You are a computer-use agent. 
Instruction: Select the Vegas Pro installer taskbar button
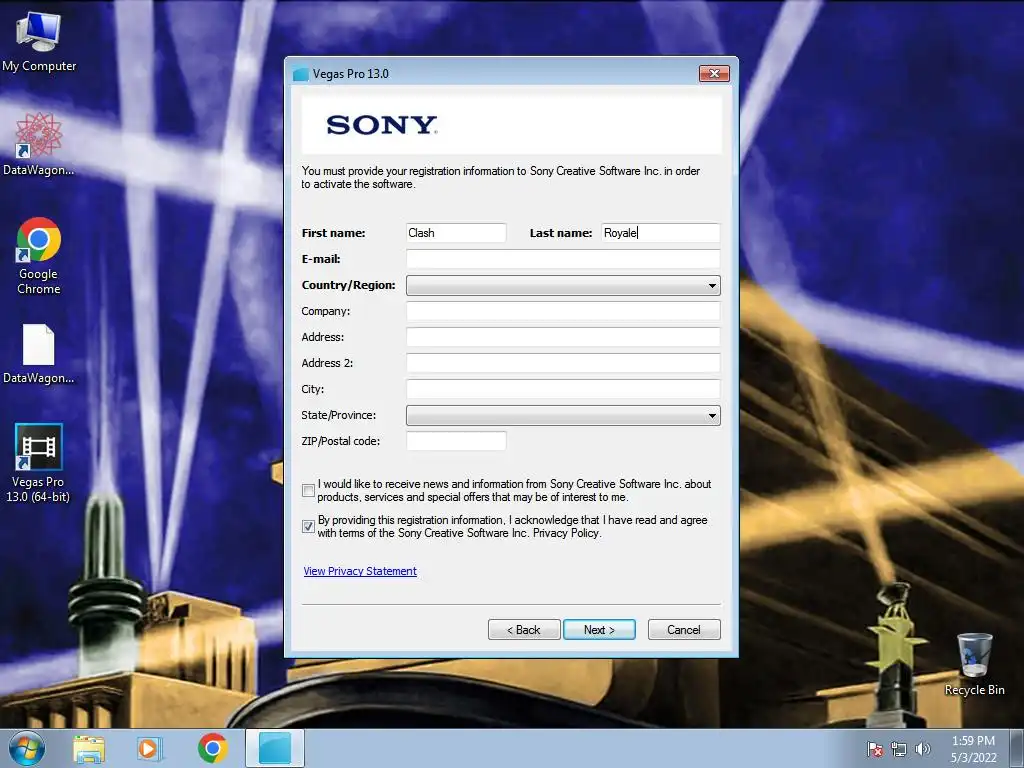coord(275,748)
